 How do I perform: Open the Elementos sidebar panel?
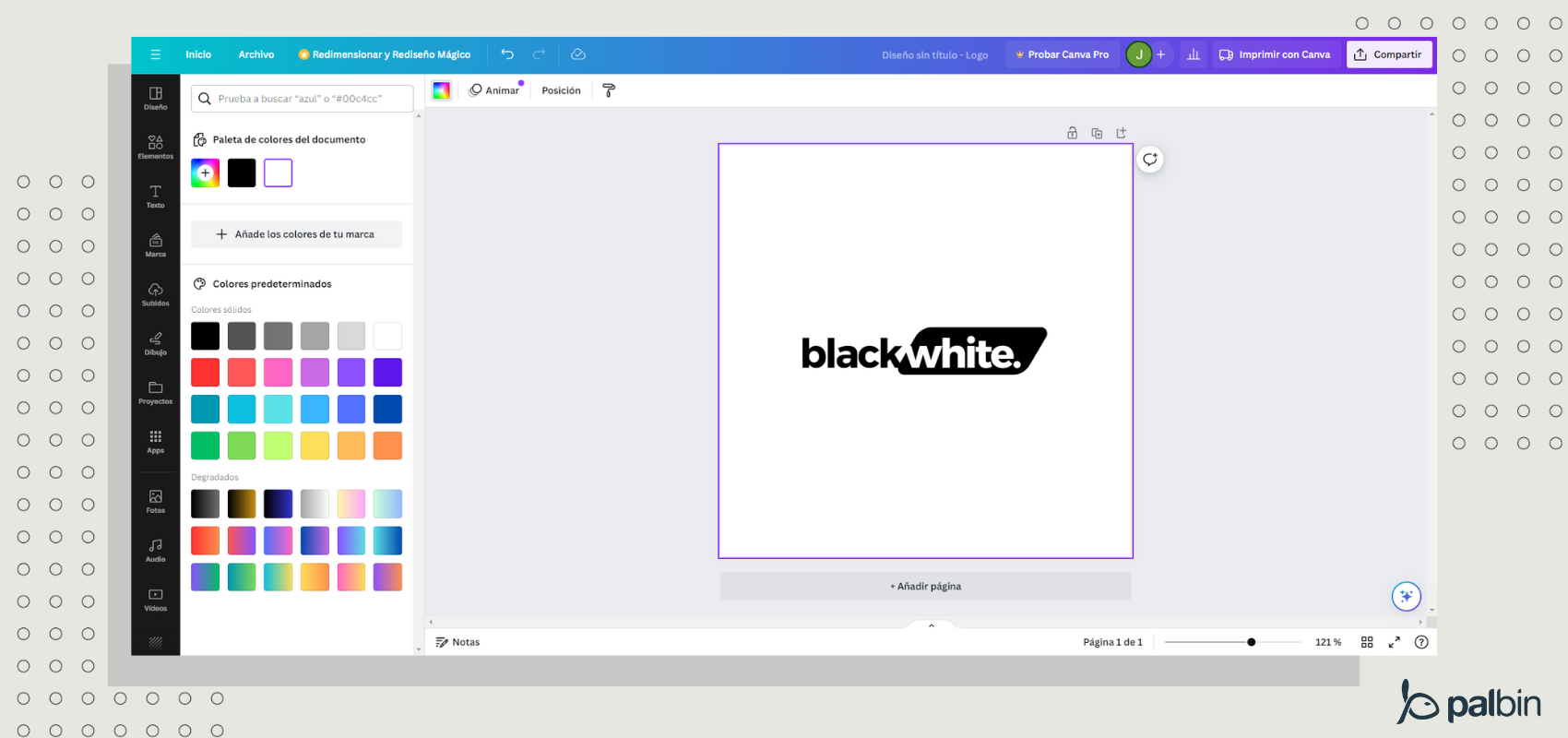(x=155, y=147)
